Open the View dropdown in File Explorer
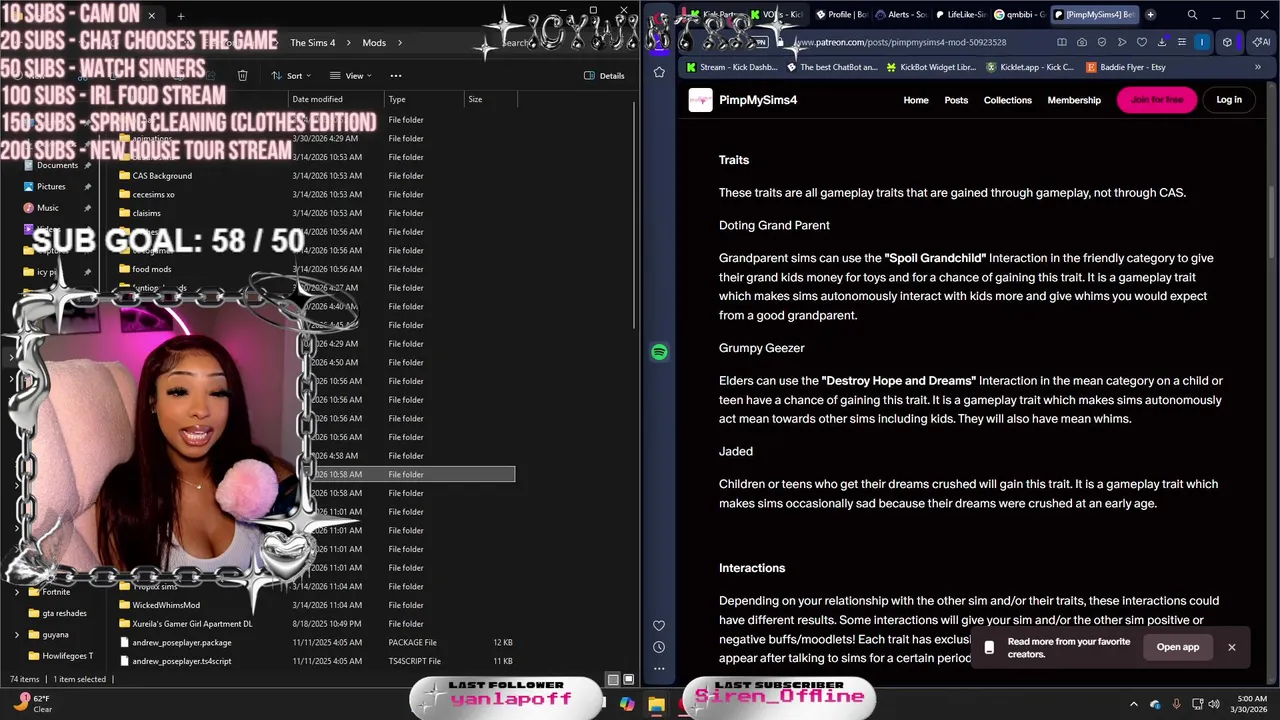1280x720 pixels. (353, 75)
